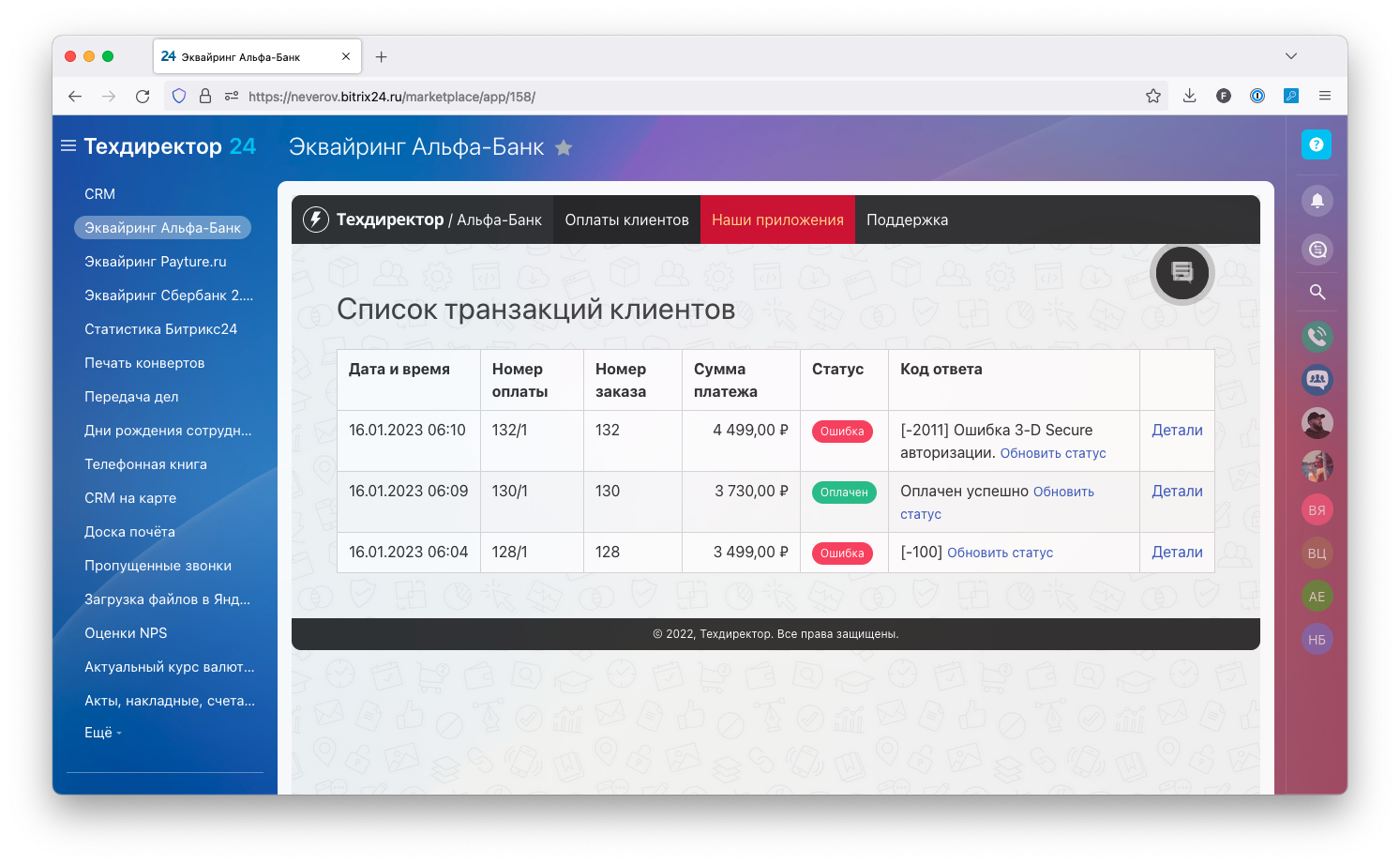1400x864 pixels.
Task: Open the Поддержка tab
Action: click(907, 220)
